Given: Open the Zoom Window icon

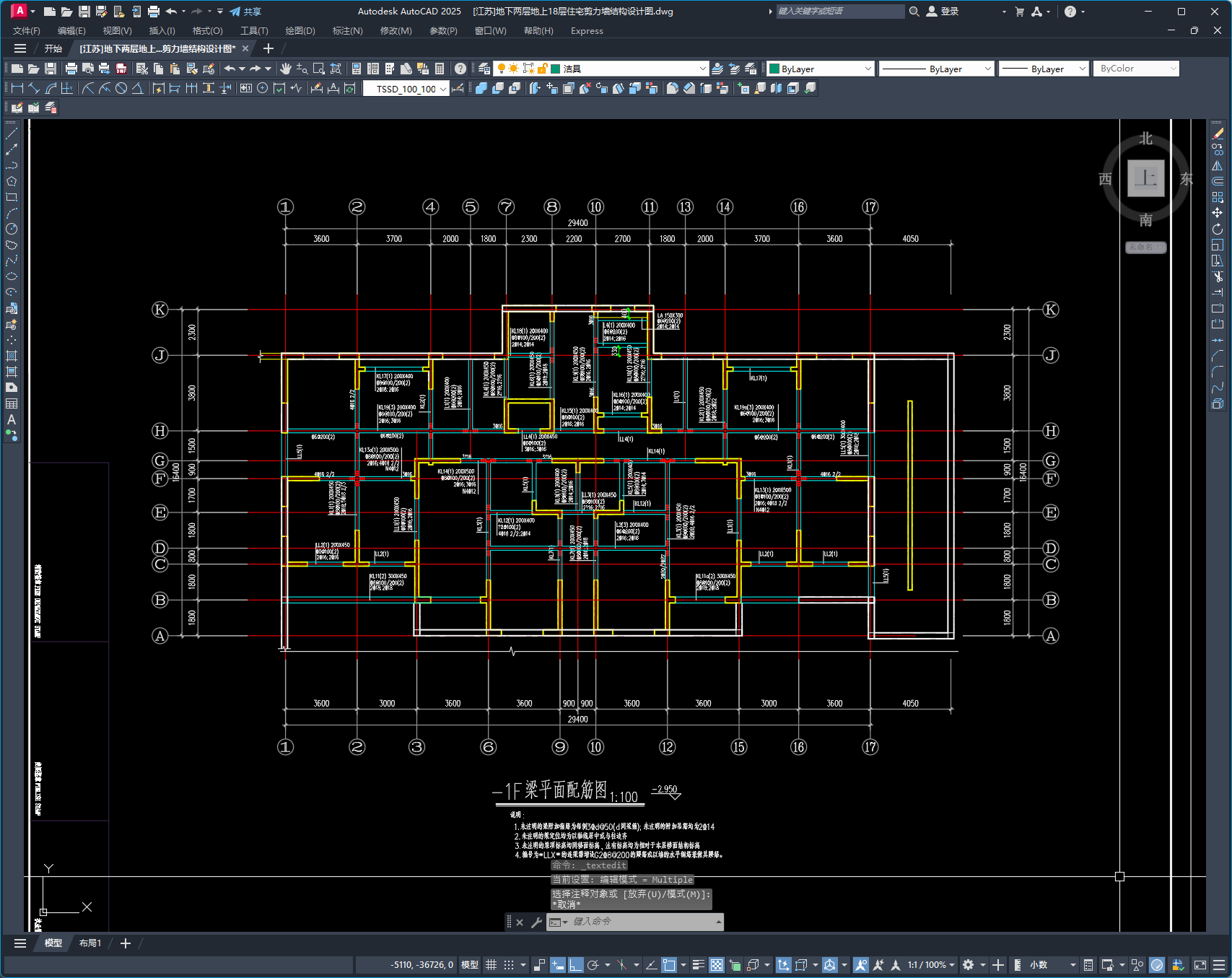Looking at the screenshot, I should tap(319, 69).
